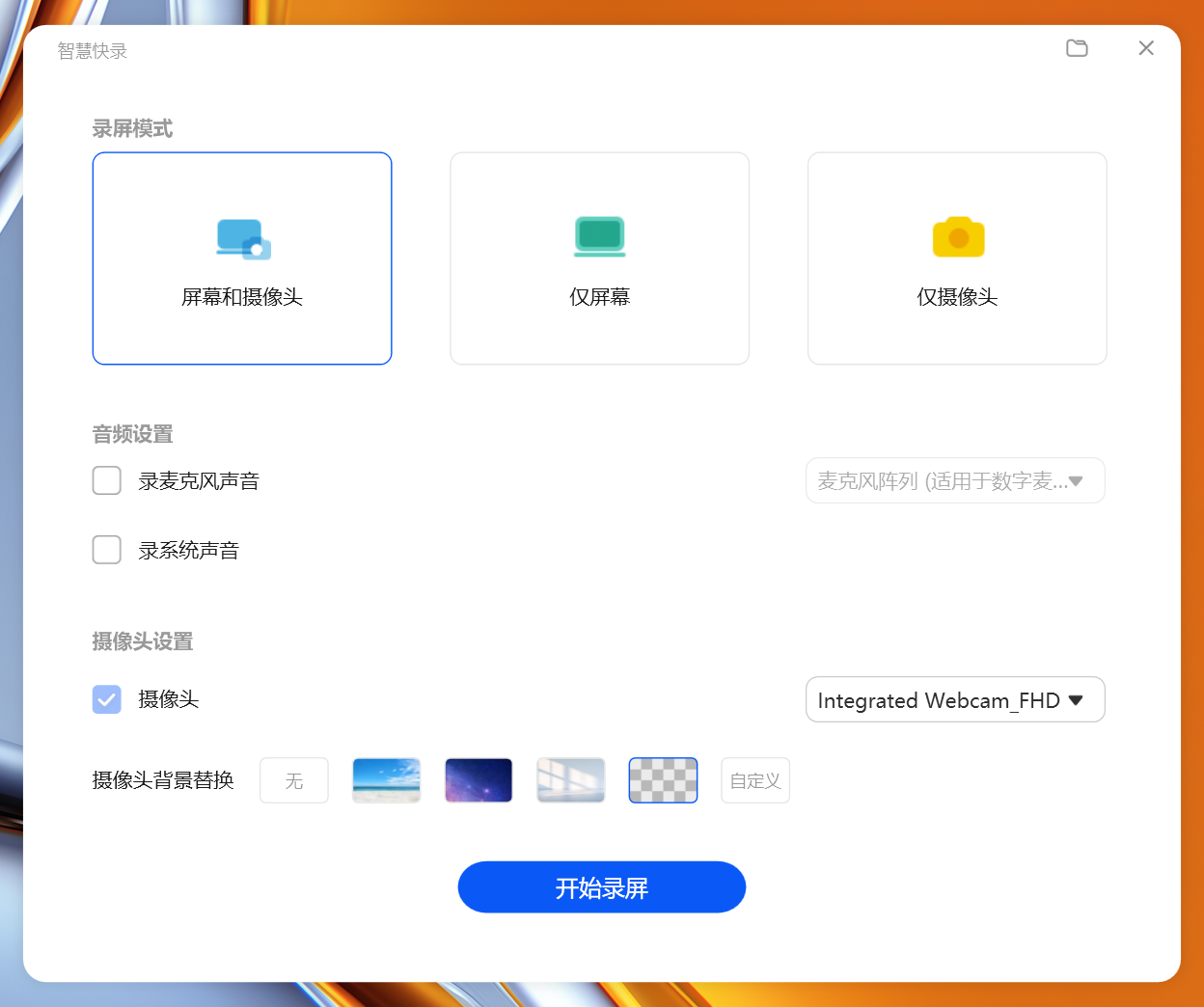Viewport: 1204px width, 1007px height.
Task: Open the recordings folder icon
Action: tap(1077, 47)
